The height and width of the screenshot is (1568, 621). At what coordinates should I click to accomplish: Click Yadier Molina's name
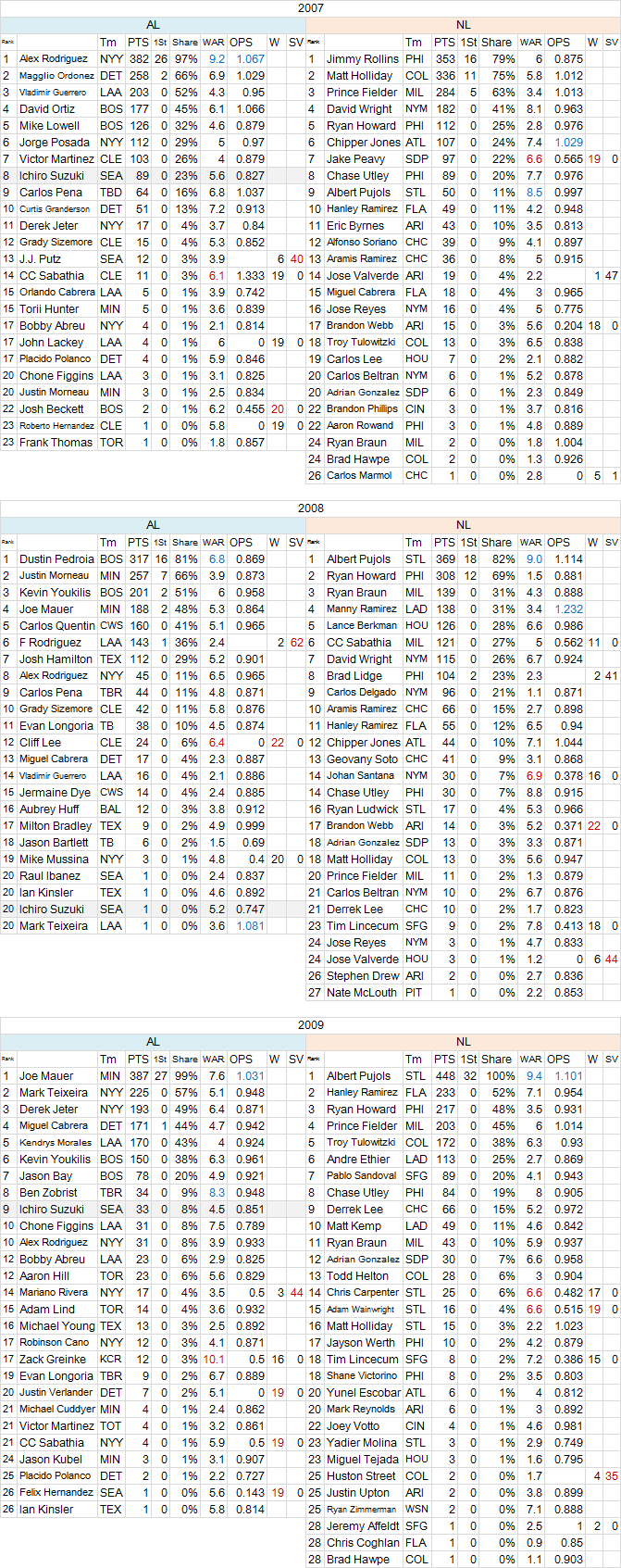tap(360, 1443)
